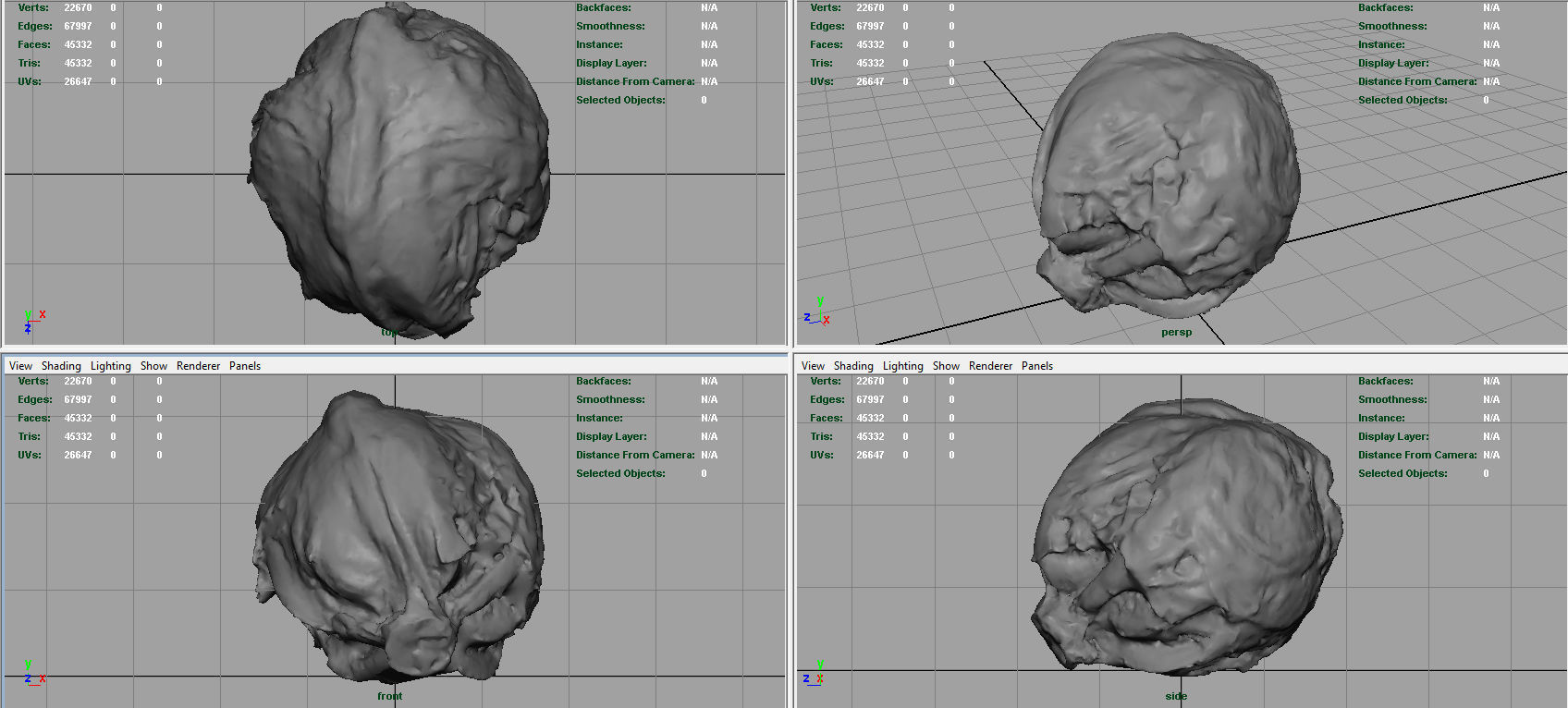Select the scanned mesh in the persp view
Screen dimensions: 1568x708
click(1167, 176)
